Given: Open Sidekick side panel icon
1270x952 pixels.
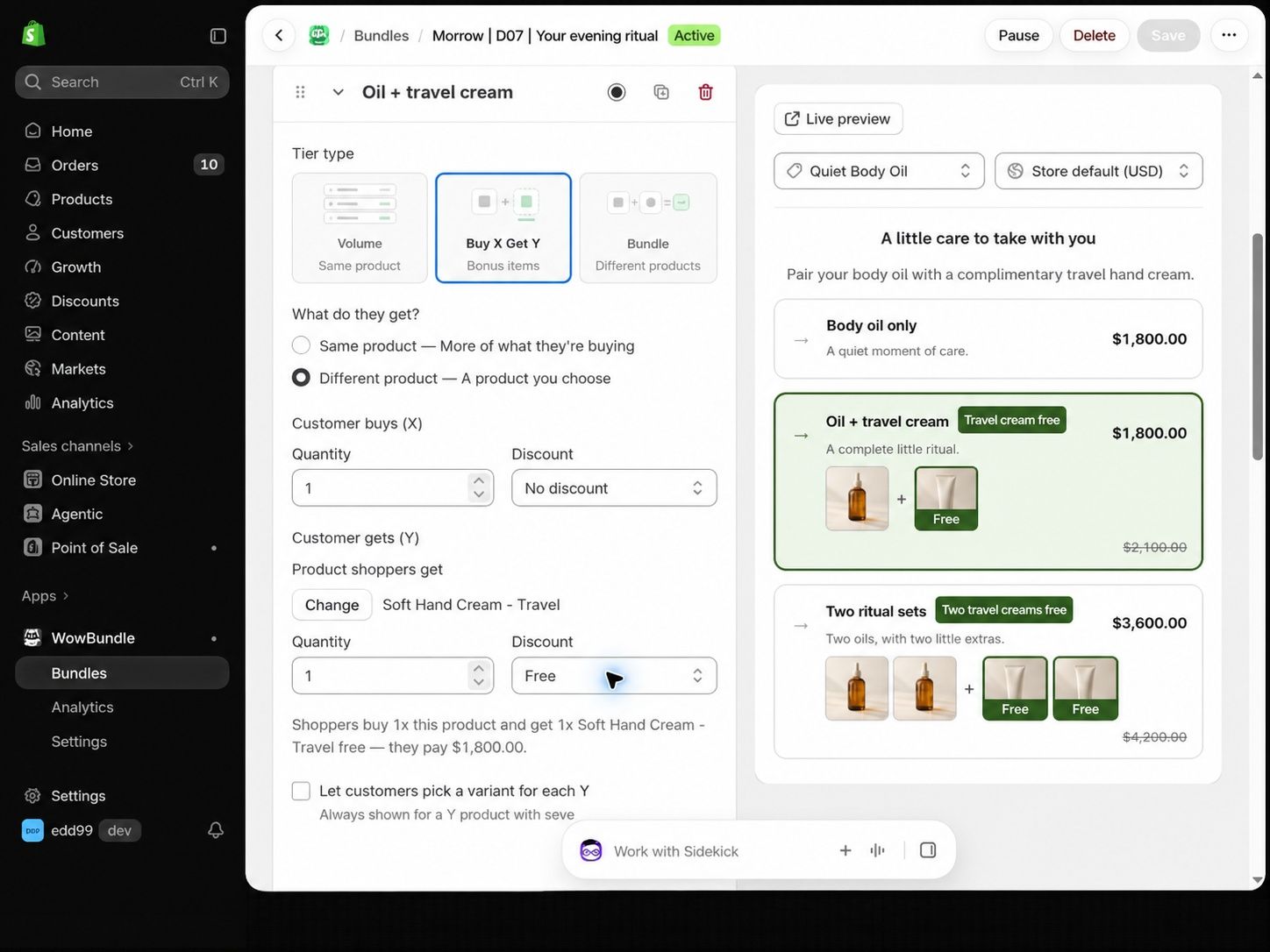Looking at the screenshot, I should point(928,850).
